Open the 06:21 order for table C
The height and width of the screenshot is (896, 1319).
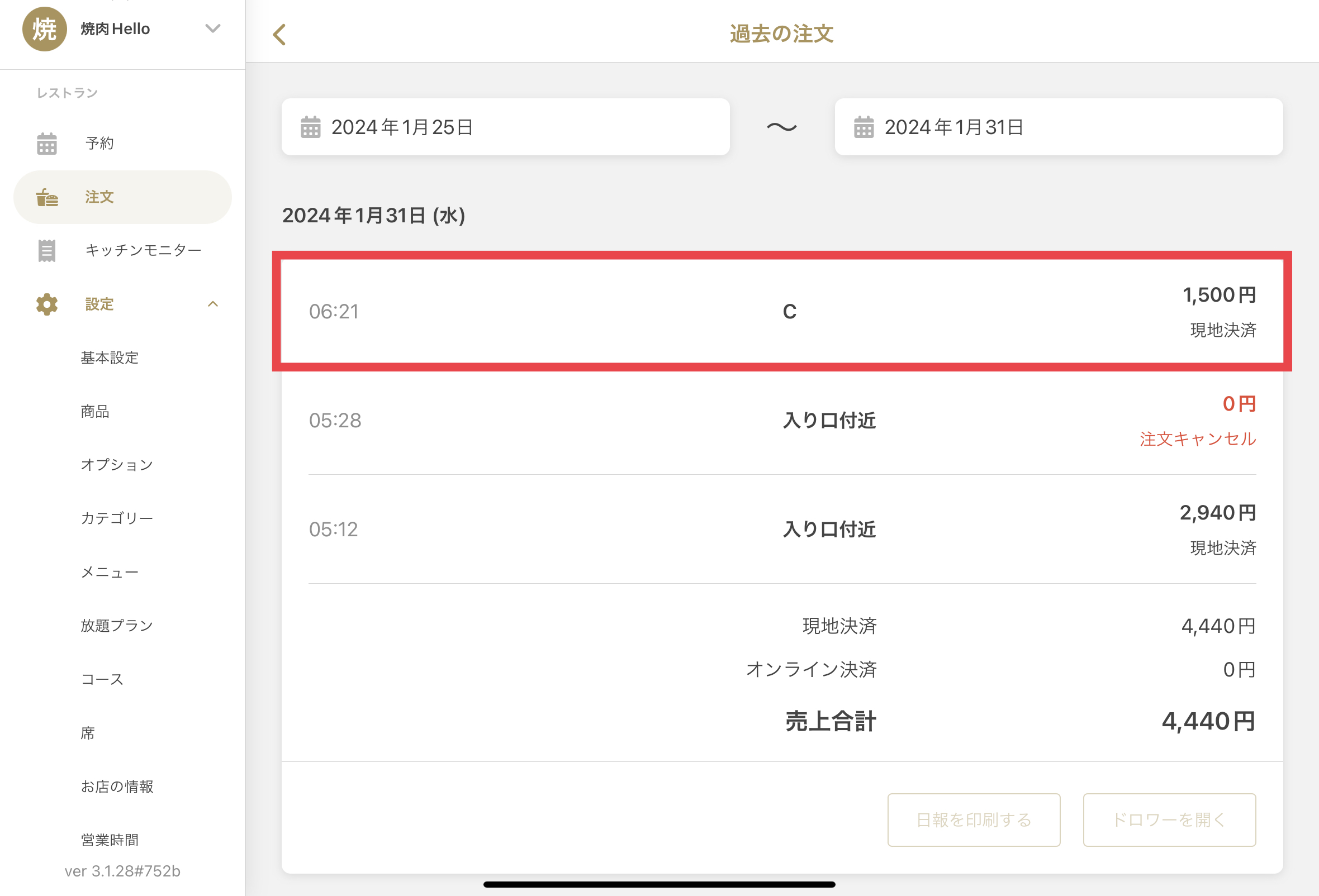point(781,311)
